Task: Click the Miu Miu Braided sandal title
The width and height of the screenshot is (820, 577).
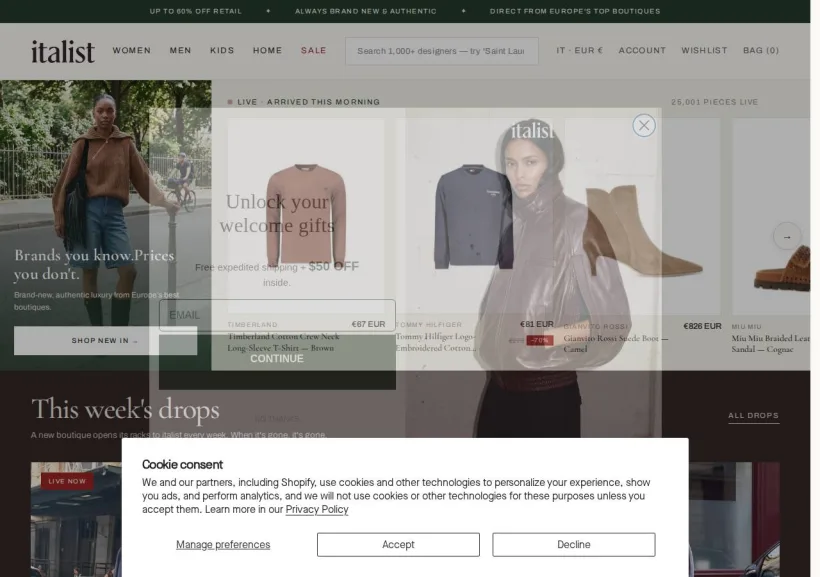Action: (x=770, y=344)
